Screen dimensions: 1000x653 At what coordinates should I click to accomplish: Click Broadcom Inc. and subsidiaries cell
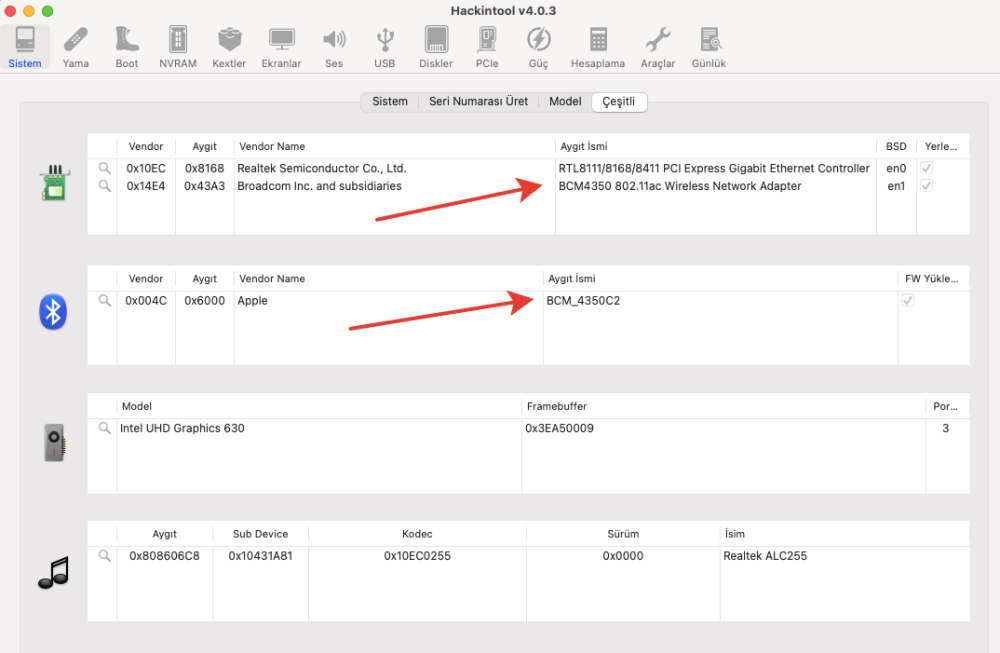tap(320, 186)
